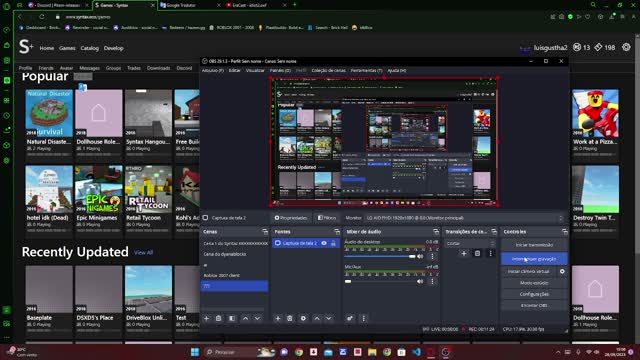Add a new source in Fontes panel
Viewport: 640px width, 360px height.
click(x=278, y=318)
